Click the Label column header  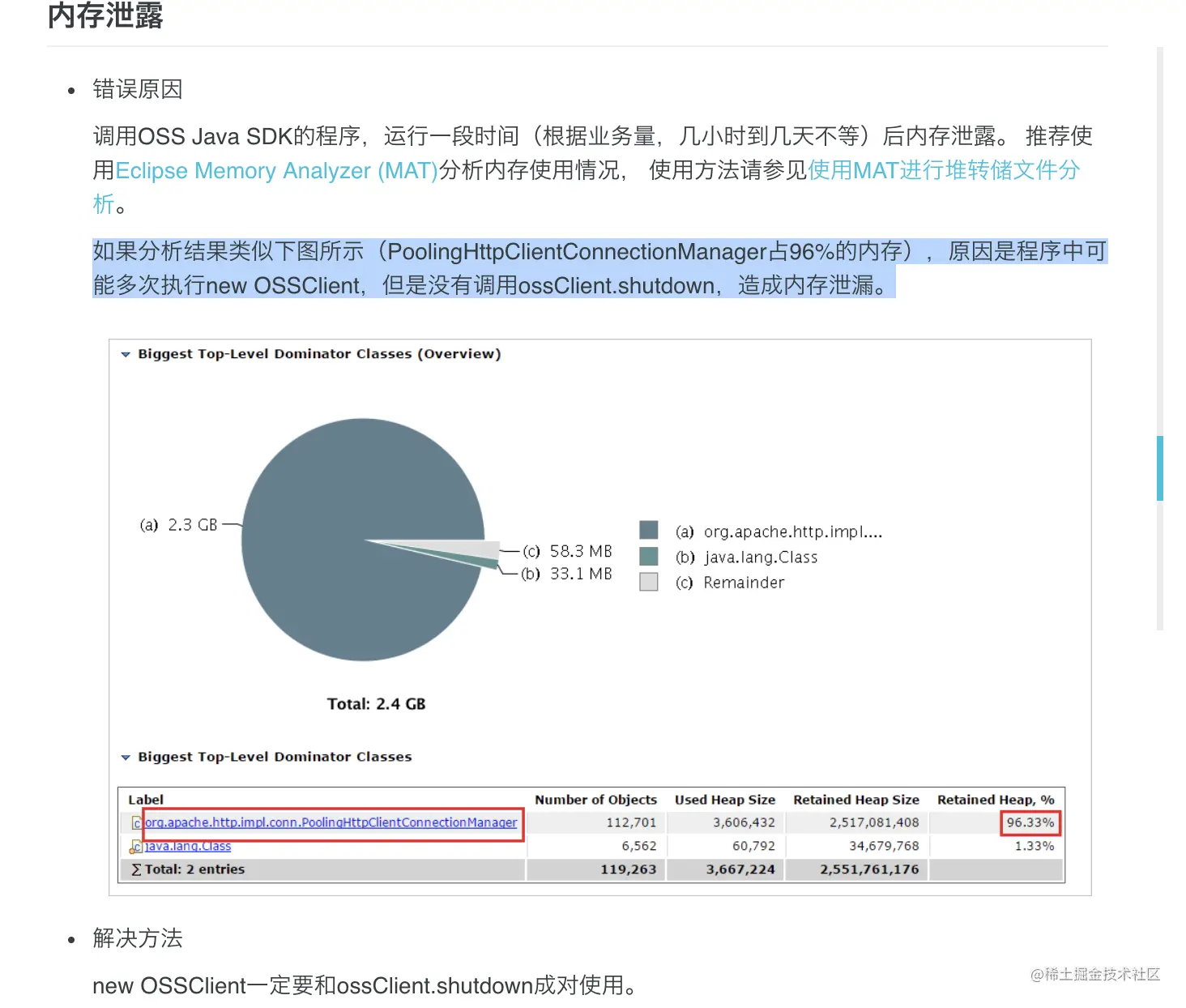click(146, 800)
